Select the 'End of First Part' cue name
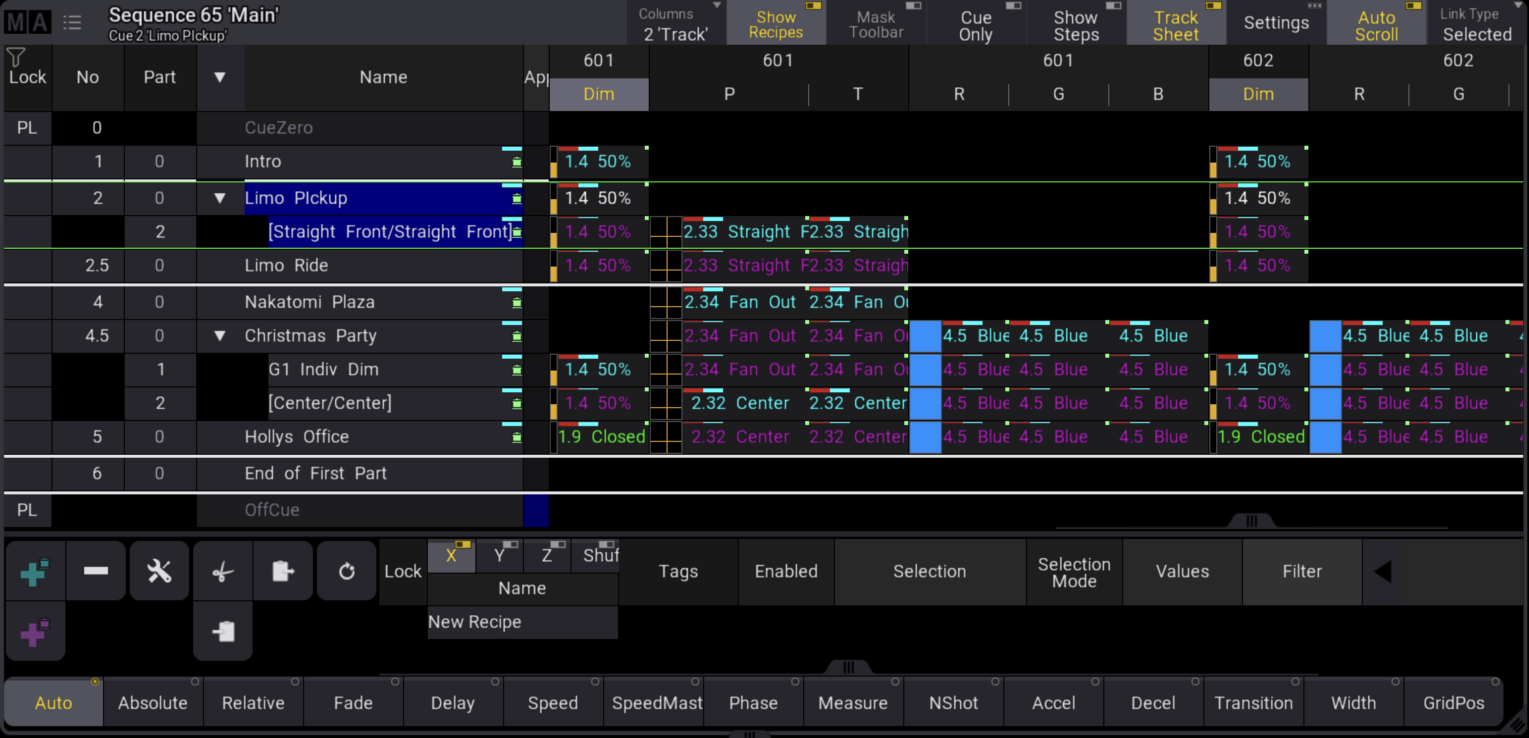The width and height of the screenshot is (1529, 738). tap(316, 473)
